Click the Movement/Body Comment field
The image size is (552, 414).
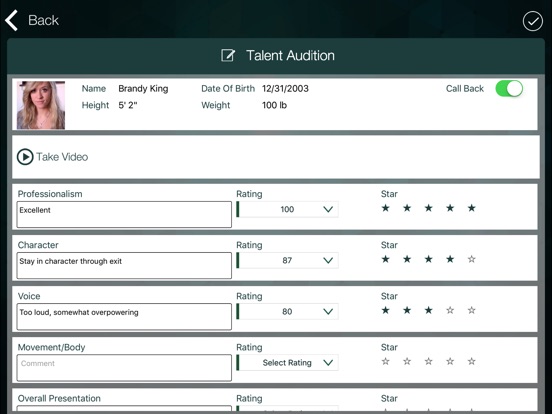coord(124,368)
